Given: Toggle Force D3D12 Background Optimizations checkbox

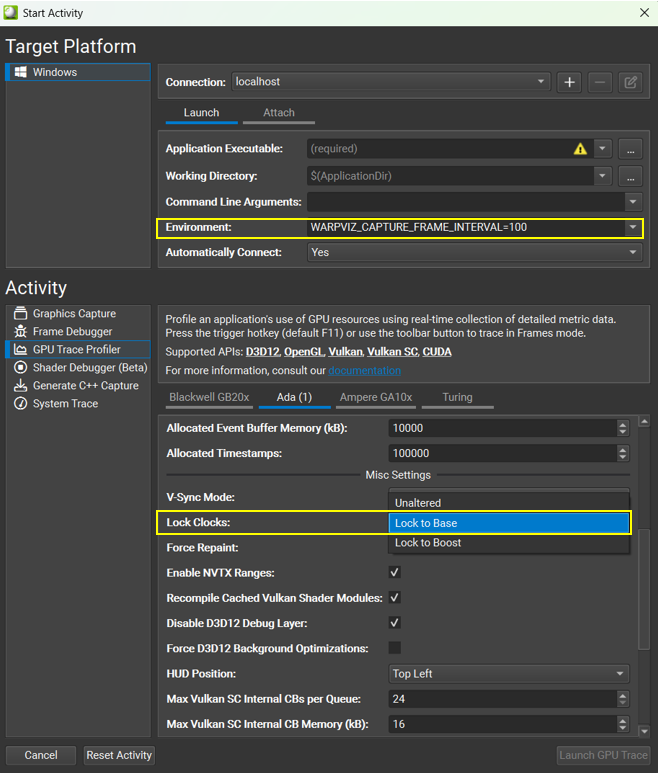Looking at the screenshot, I should [x=395, y=648].
